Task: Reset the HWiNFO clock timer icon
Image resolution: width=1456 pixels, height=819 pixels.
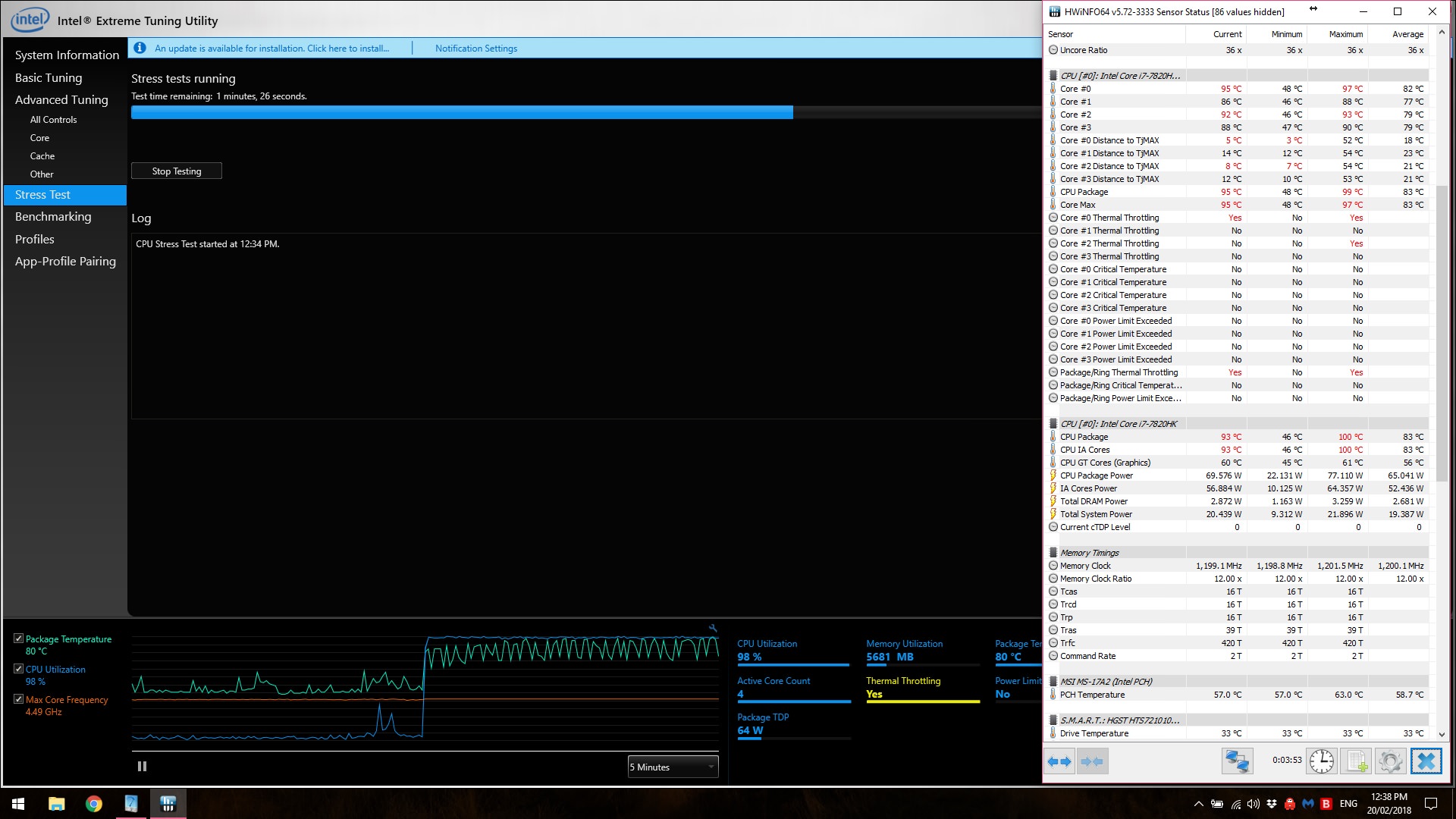Action: tap(1322, 761)
